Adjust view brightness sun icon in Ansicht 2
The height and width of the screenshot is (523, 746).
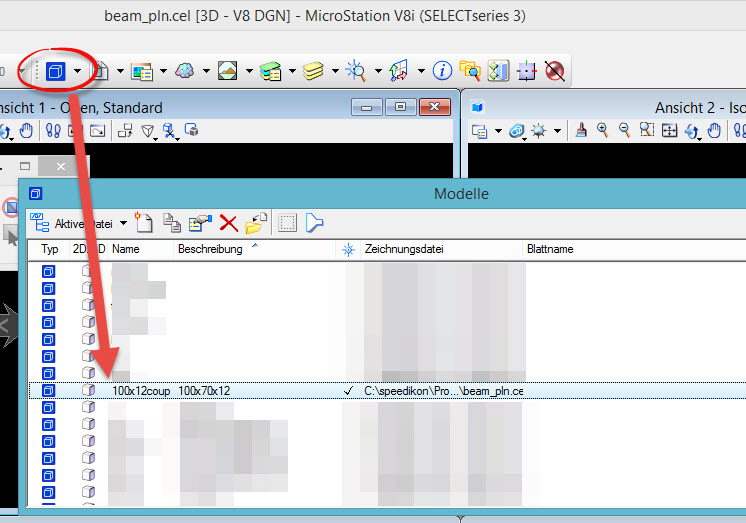pyautogui.click(x=539, y=131)
